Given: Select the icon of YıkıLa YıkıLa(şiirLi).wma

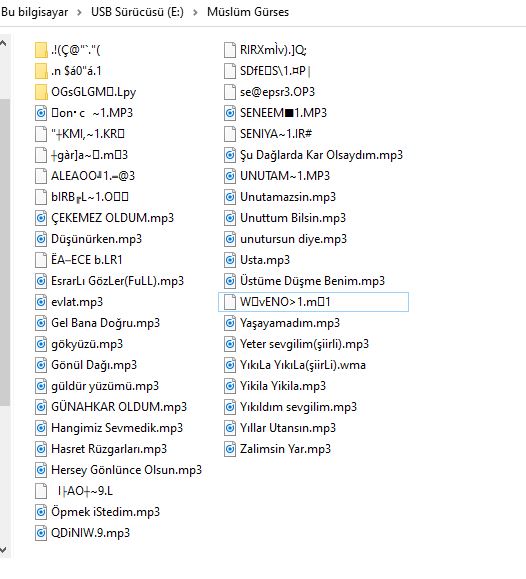Looking at the screenshot, I should tap(230, 365).
